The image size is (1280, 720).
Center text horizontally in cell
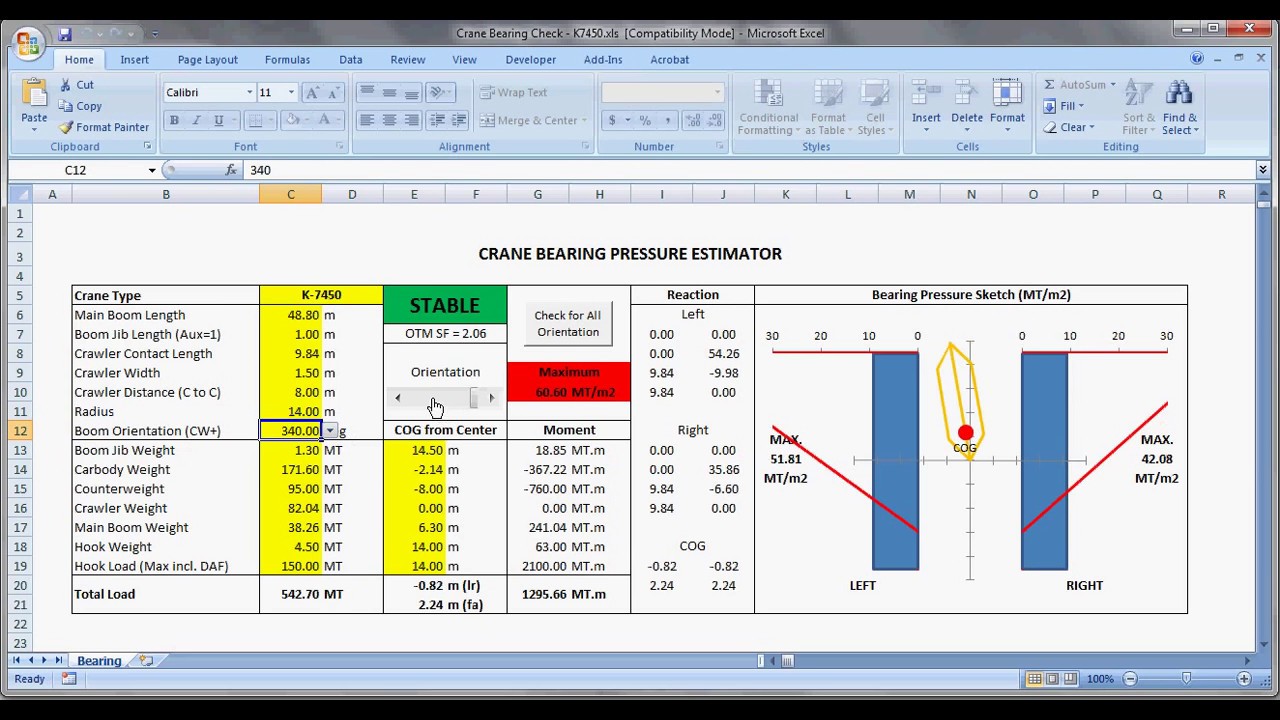pos(389,120)
